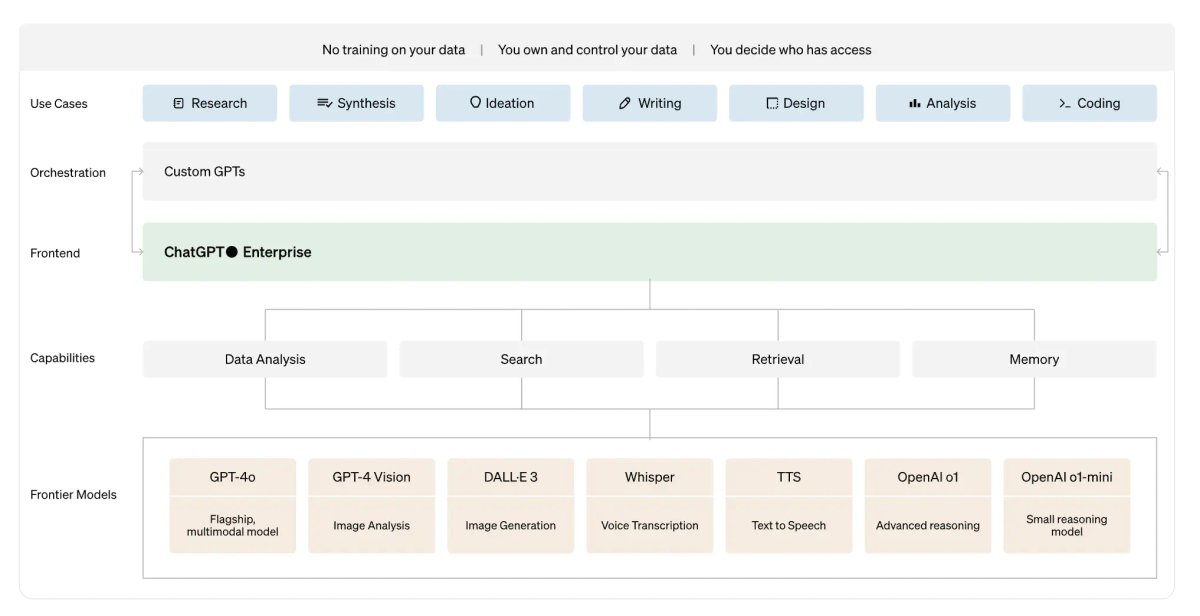Click the TTS model title

(x=789, y=477)
